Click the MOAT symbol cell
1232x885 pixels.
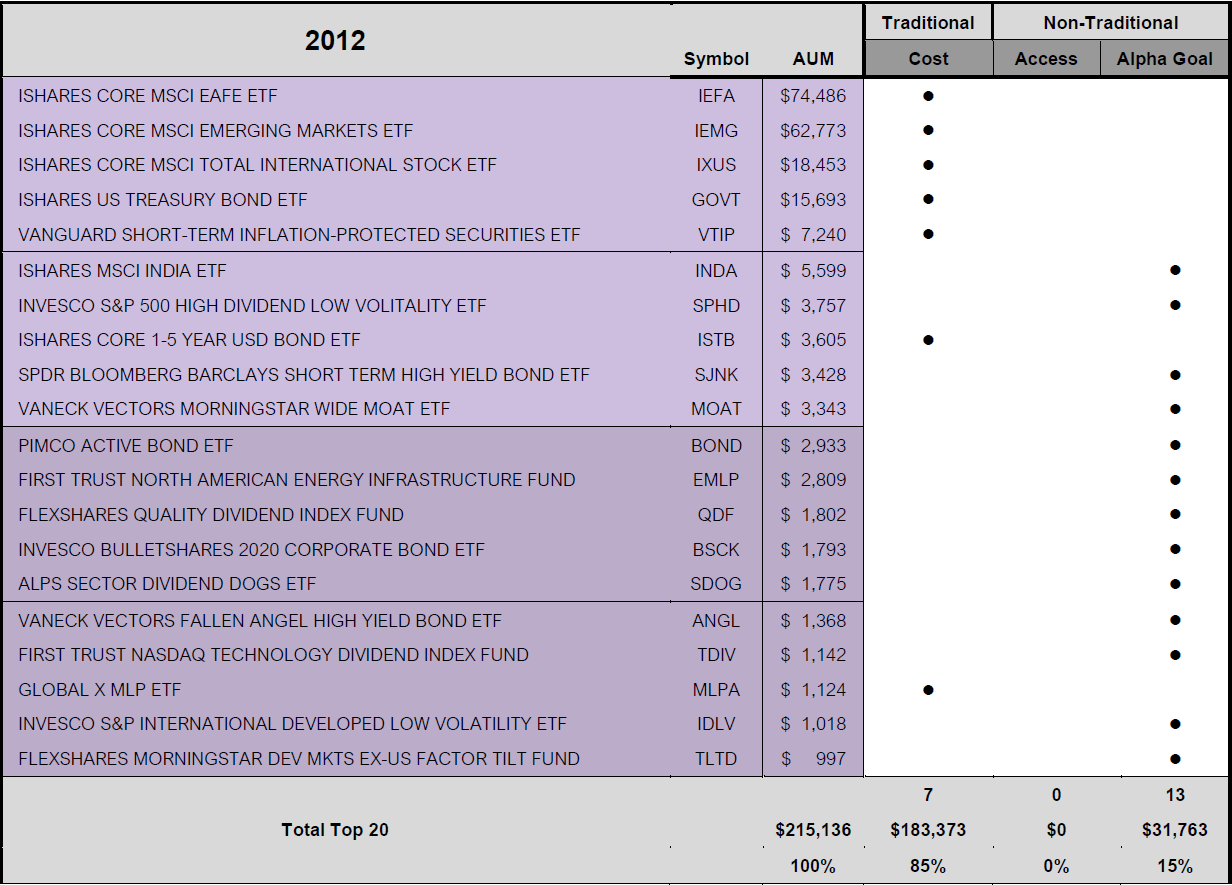click(x=716, y=409)
